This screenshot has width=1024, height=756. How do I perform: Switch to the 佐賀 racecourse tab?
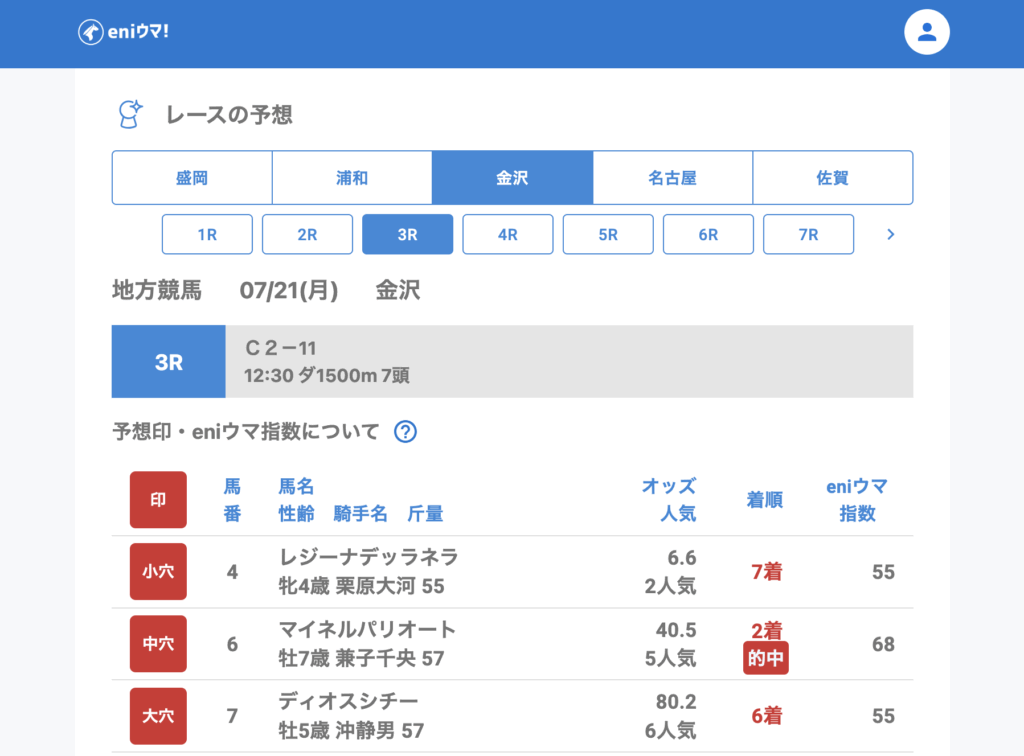point(832,178)
